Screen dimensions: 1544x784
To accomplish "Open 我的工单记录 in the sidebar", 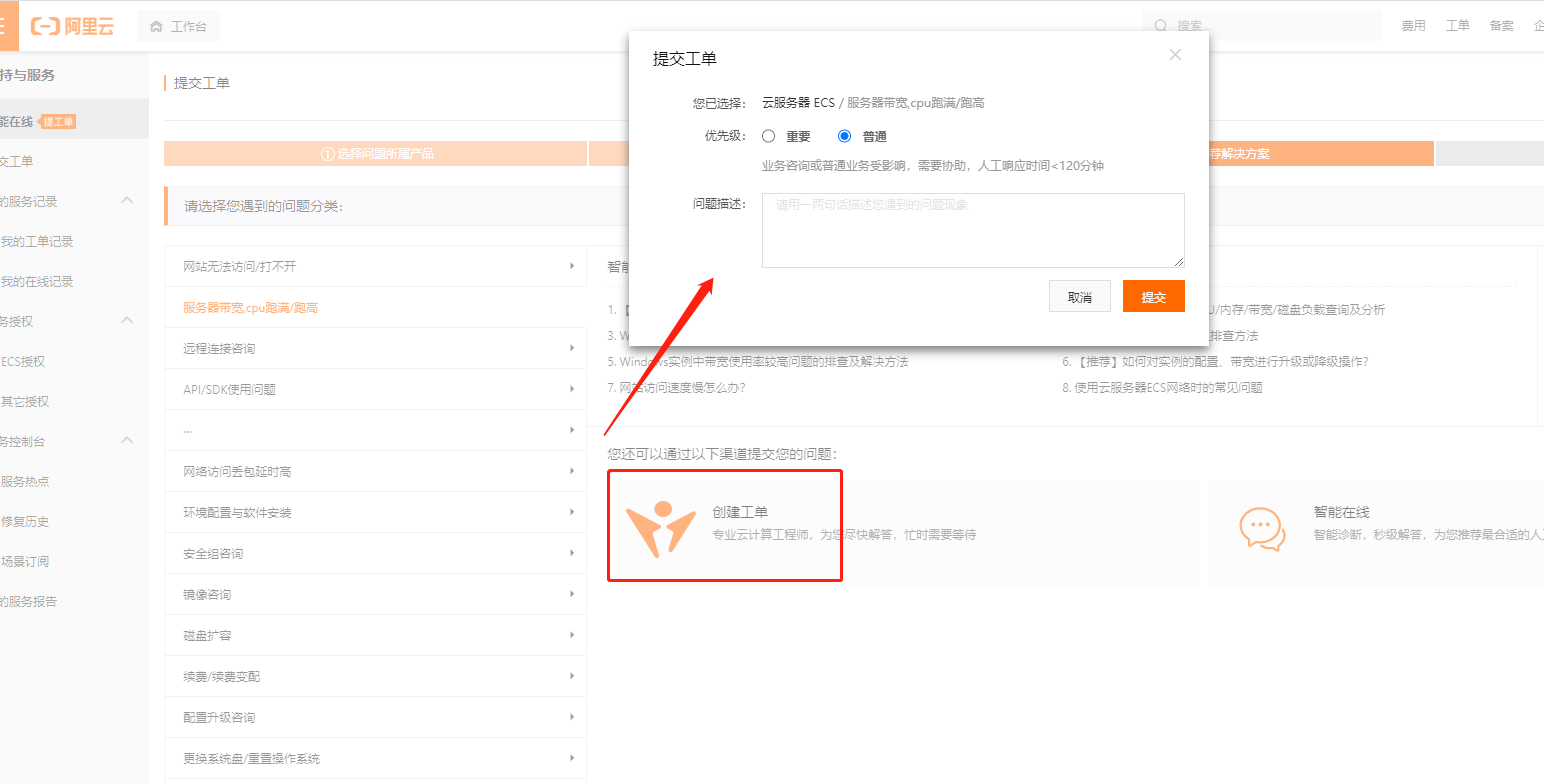I will coord(37,241).
